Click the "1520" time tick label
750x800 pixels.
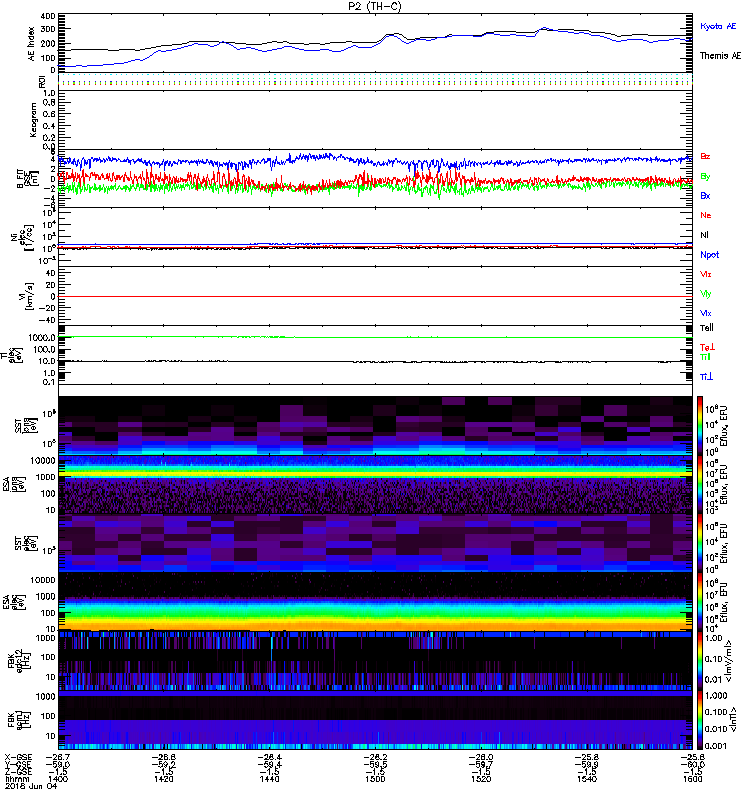[481, 779]
